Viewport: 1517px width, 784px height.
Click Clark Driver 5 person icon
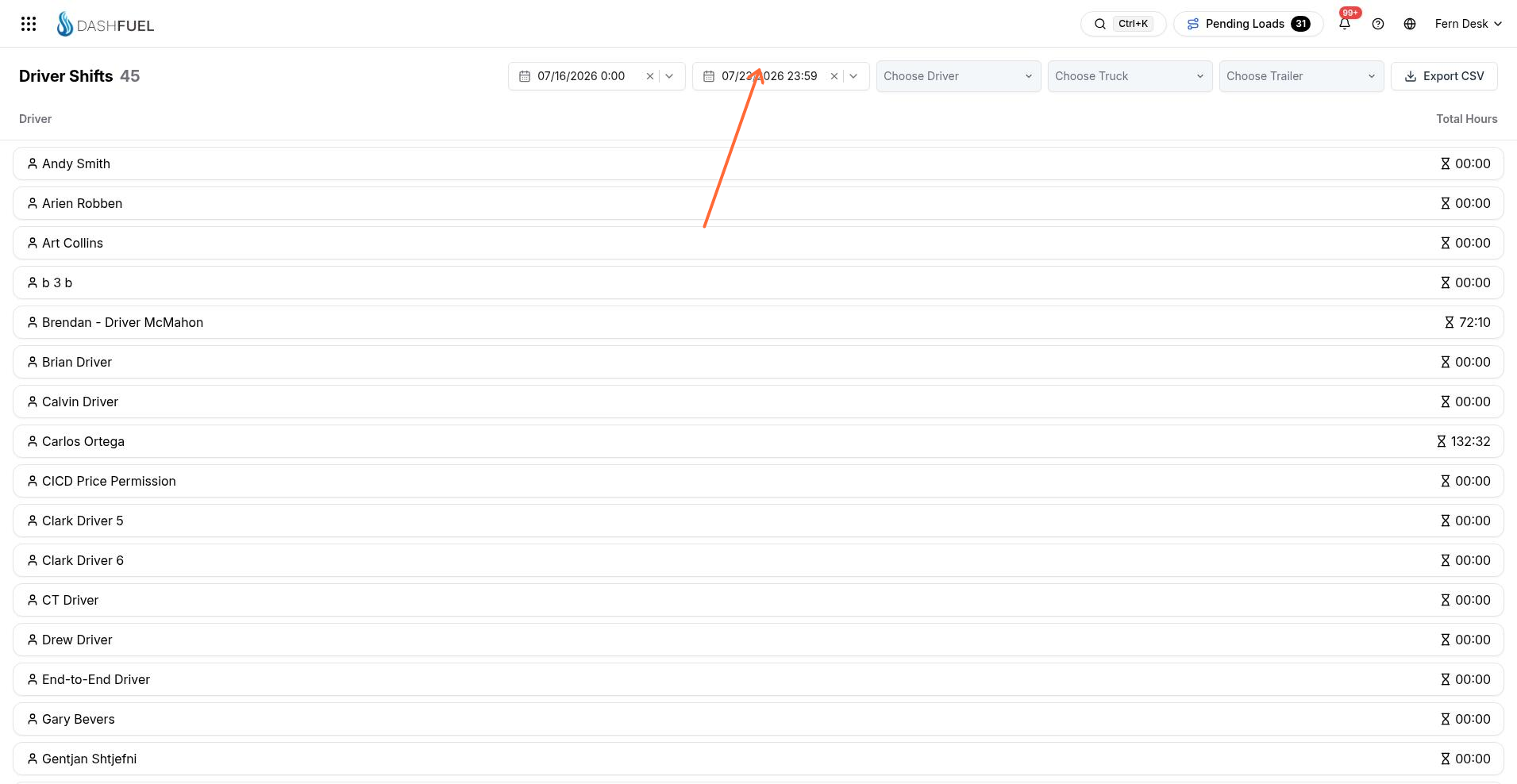point(33,521)
